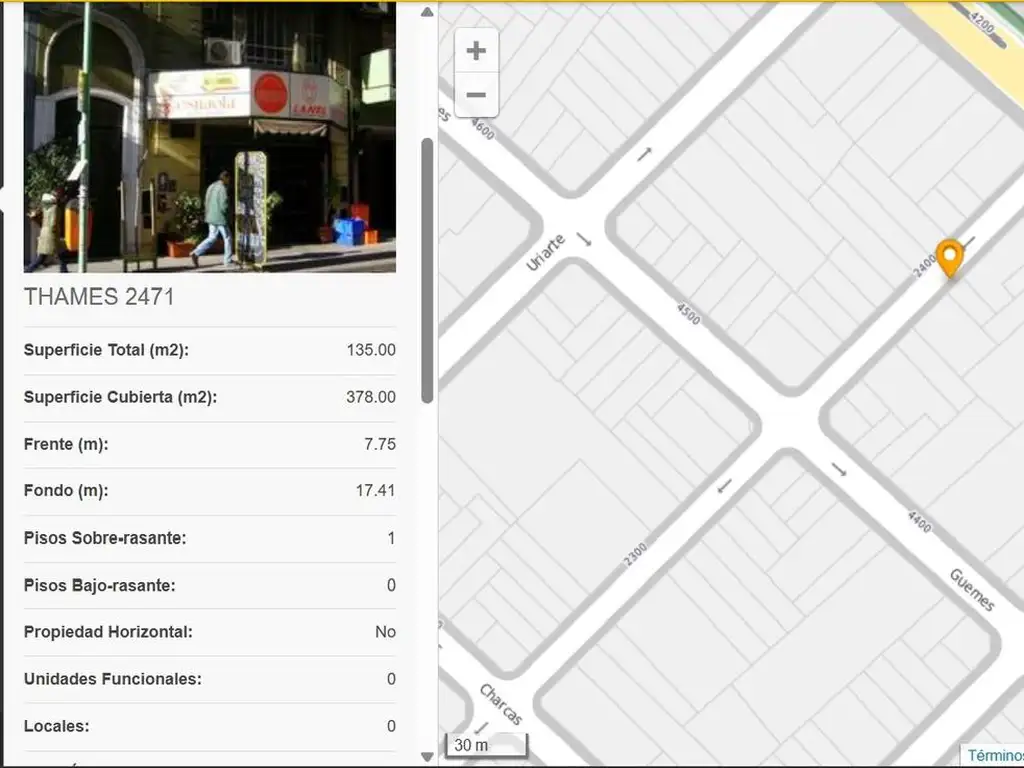Click the one-way arrow next to Charcas label
The width and height of the screenshot is (1024, 768).
point(485,727)
